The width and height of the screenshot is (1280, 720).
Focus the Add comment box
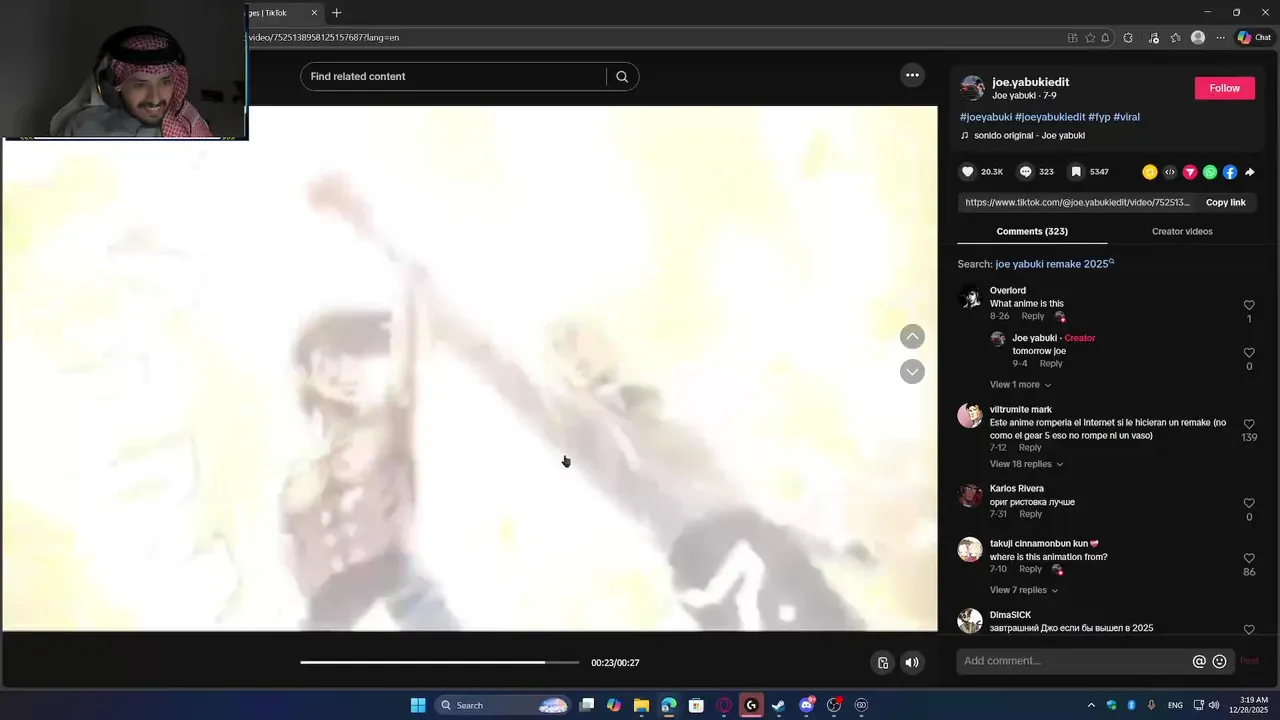click(1074, 661)
